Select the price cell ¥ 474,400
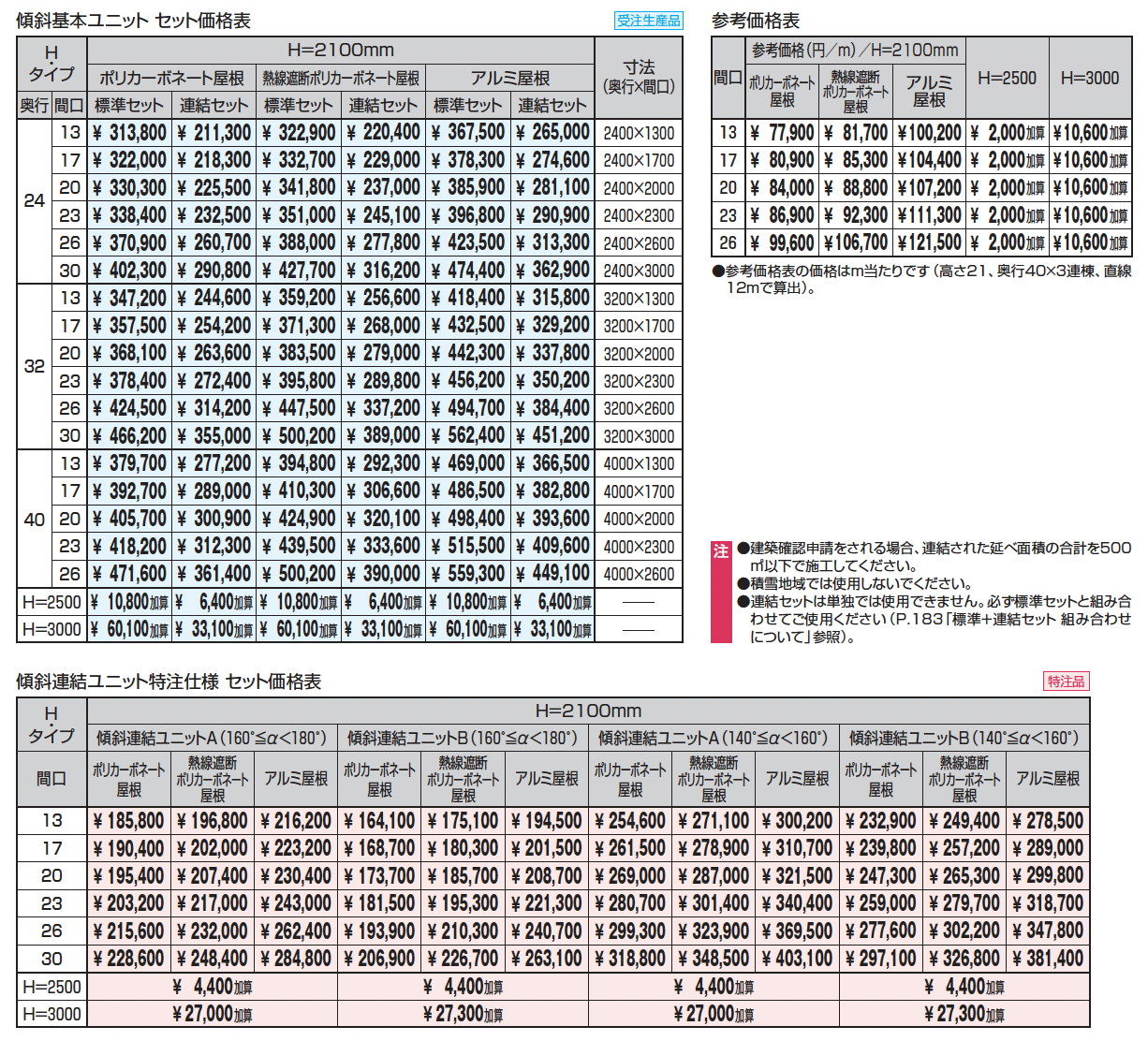Viewport: 1148px width, 1041px height. 468,271
